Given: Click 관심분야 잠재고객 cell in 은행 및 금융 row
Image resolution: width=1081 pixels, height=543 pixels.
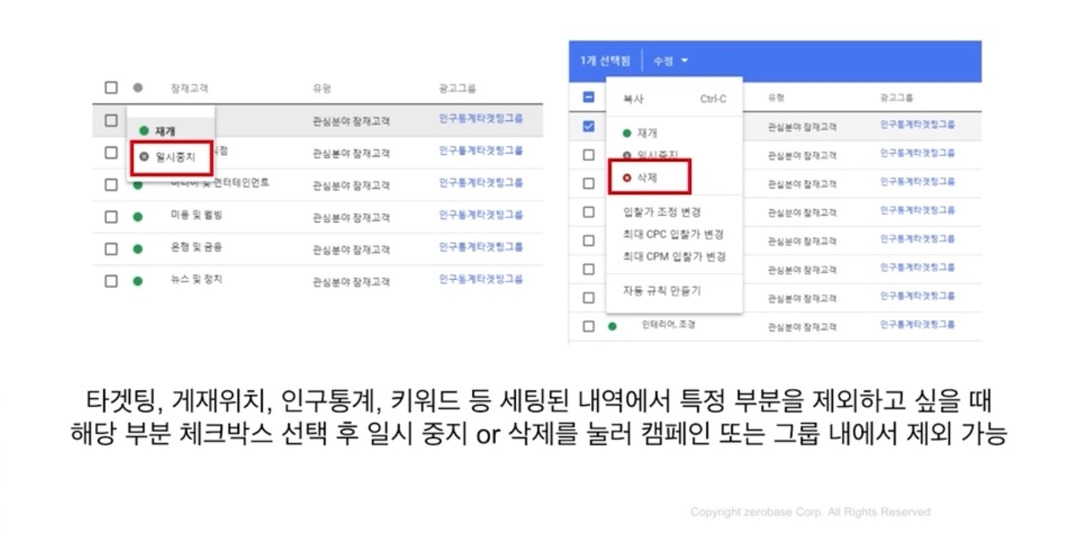Looking at the screenshot, I should (351, 249).
